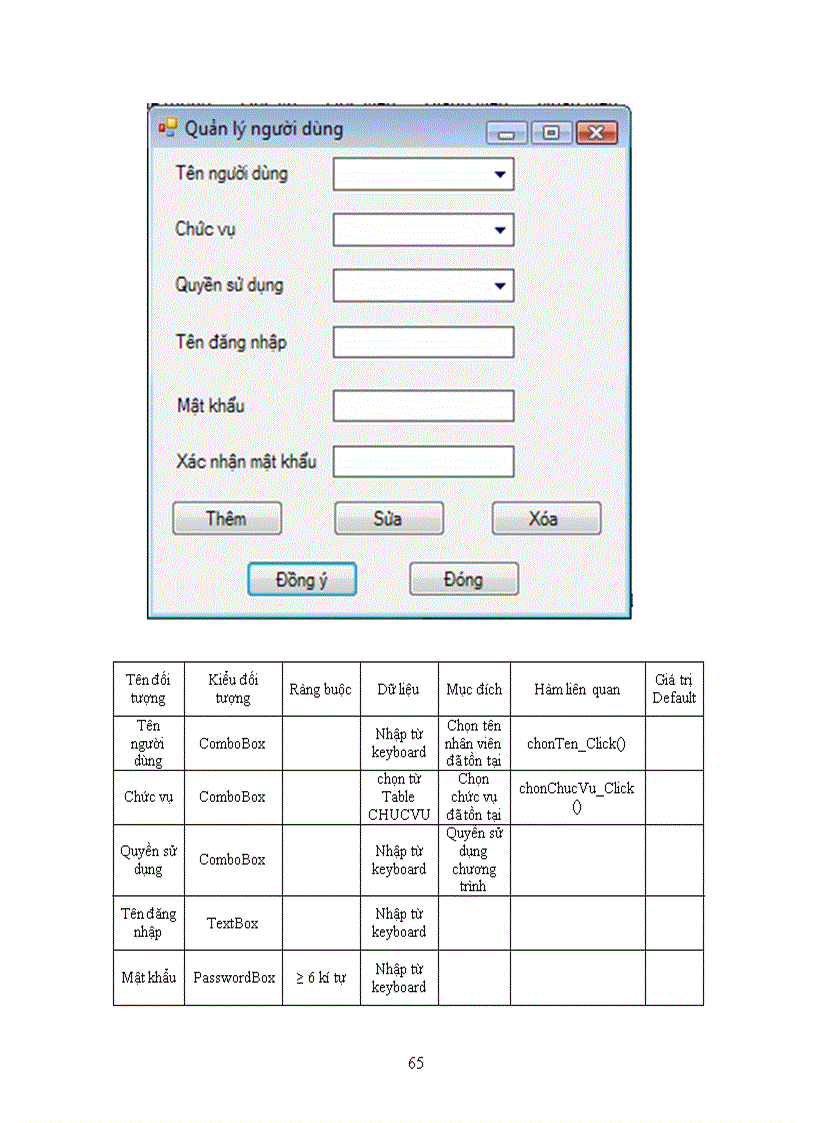Viewport: 816px width, 1123px height.
Task: Click the Sửa button
Action: tap(389, 518)
